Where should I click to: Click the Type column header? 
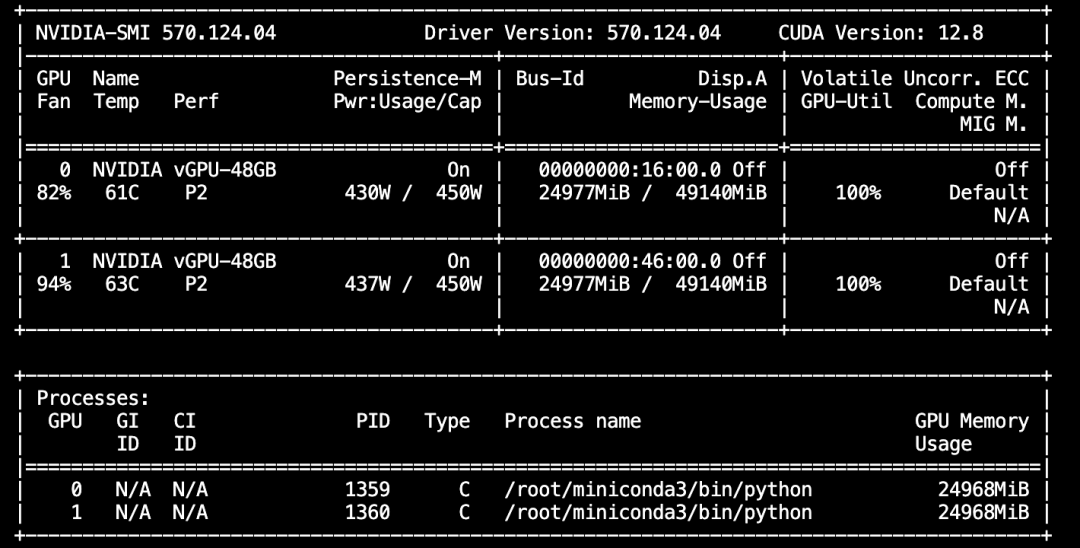tap(447, 421)
